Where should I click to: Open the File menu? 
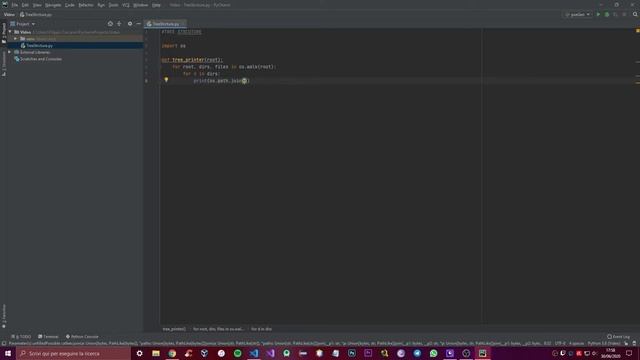pos(15,5)
